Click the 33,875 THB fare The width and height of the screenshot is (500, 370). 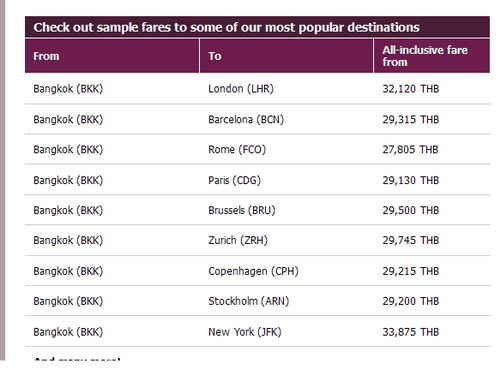(411, 332)
